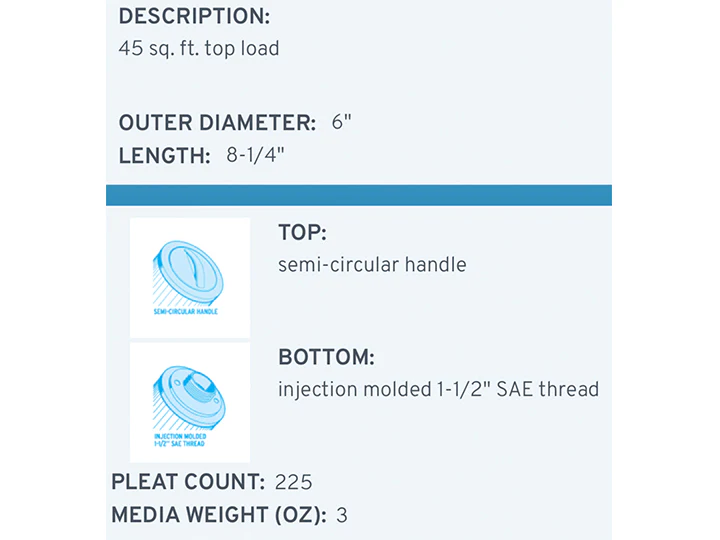
Task: Click the MEDIA WEIGHT (OZ) label
Action: coord(219,515)
